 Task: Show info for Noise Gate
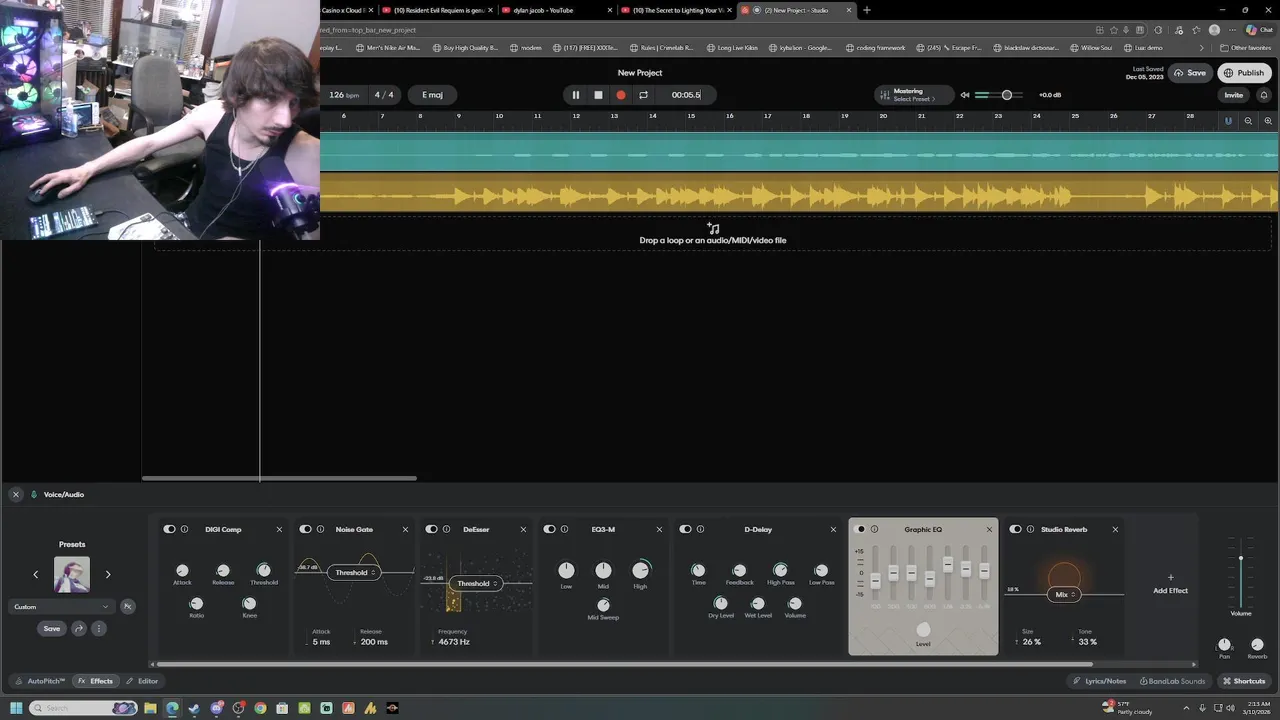coord(320,529)
